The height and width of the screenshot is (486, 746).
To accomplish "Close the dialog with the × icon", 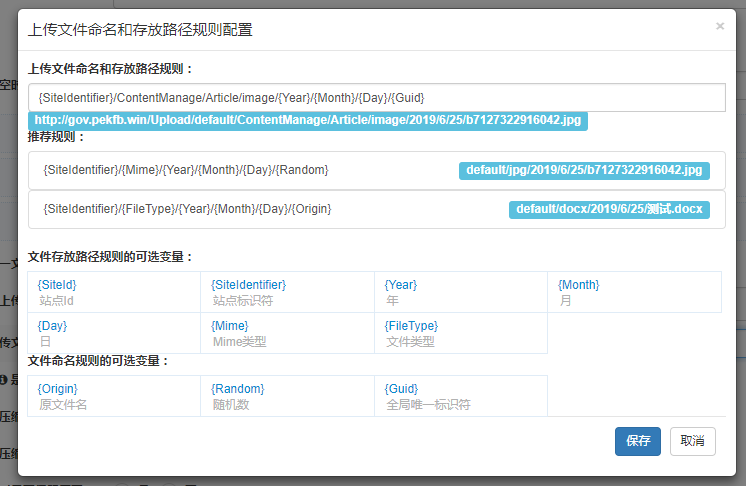I will click(719, 27).
